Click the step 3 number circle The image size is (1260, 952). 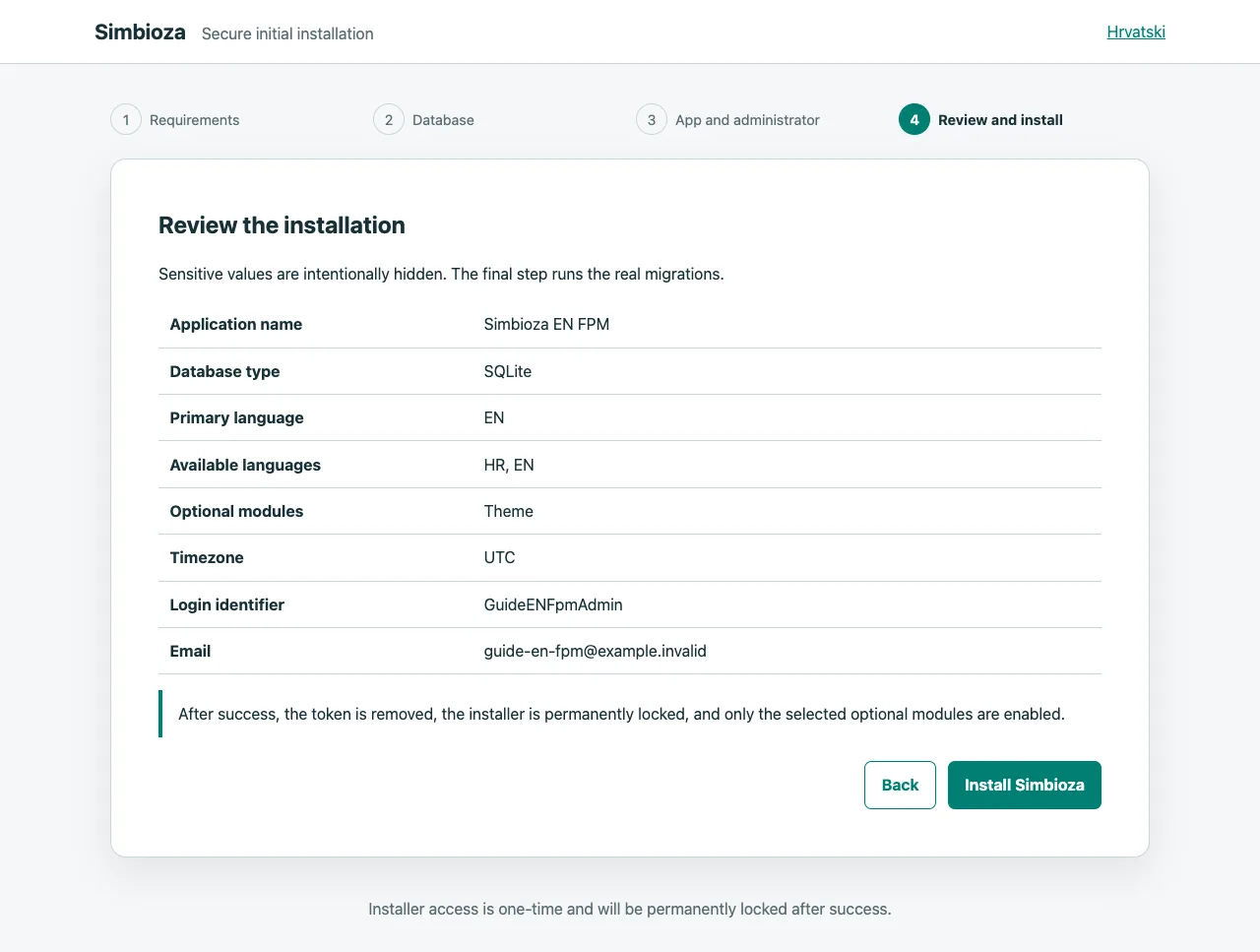click(x=652, y=119)
